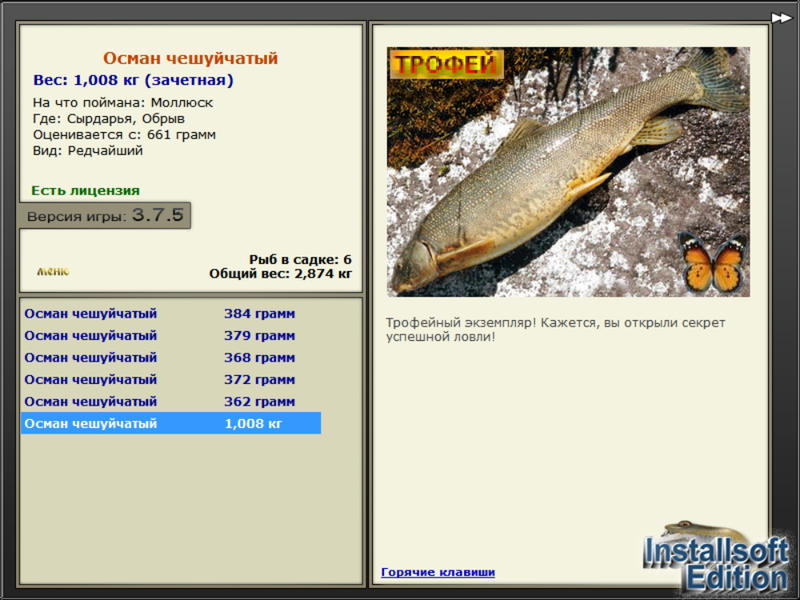Viewport: 800px width, 600px height.
Task: Select the 362 грамм Осман чешуйчатый row
Action: [171, 401]
